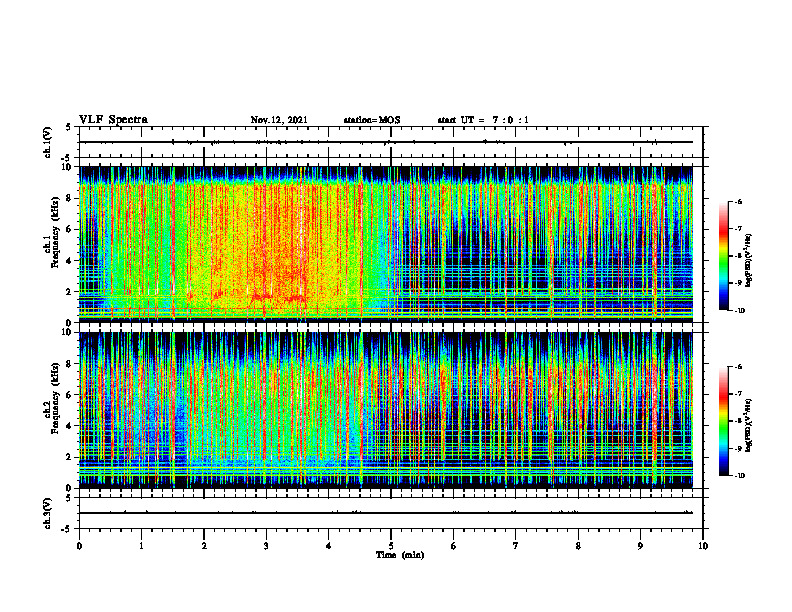
Task: Click the ch.1 spectrogram color scale bar
Action: 723,256
